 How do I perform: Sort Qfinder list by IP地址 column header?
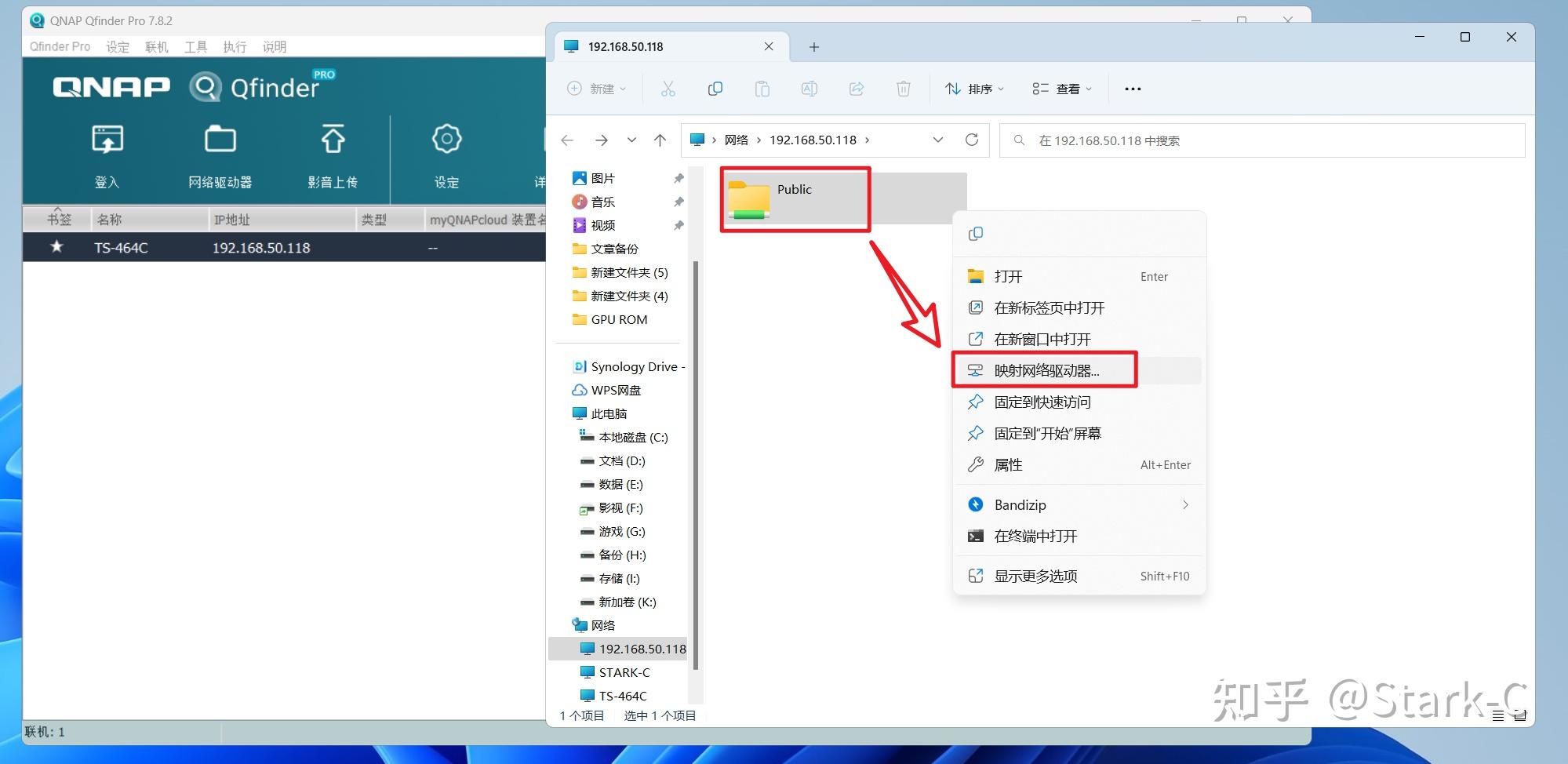pos(282,220)
